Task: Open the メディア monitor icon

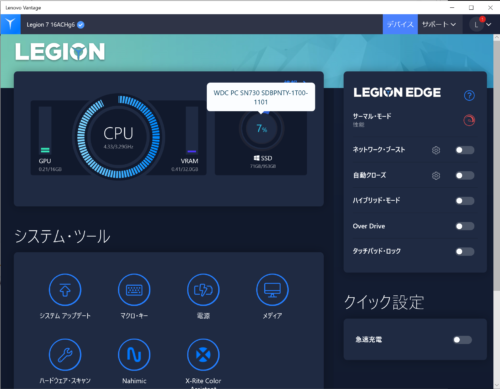Action: (x=272, y=290)
